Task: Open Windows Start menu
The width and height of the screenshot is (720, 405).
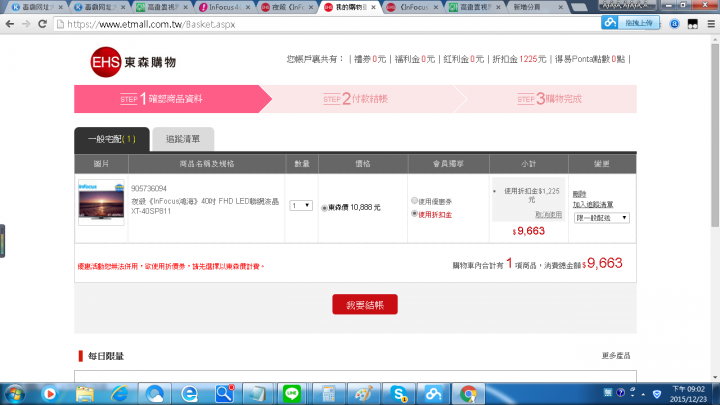Action: (x=15, y=394)
